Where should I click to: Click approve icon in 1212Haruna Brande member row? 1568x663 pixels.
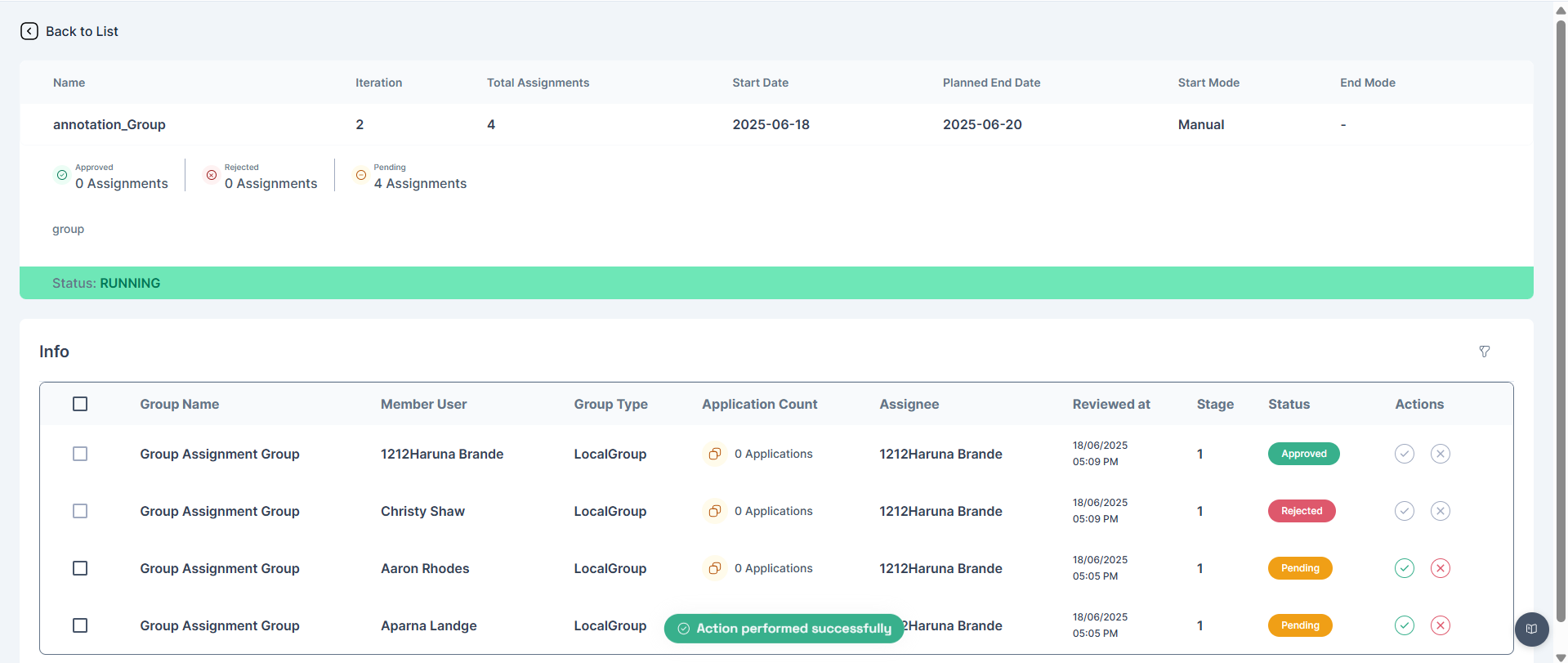(x=1405, y=454)
